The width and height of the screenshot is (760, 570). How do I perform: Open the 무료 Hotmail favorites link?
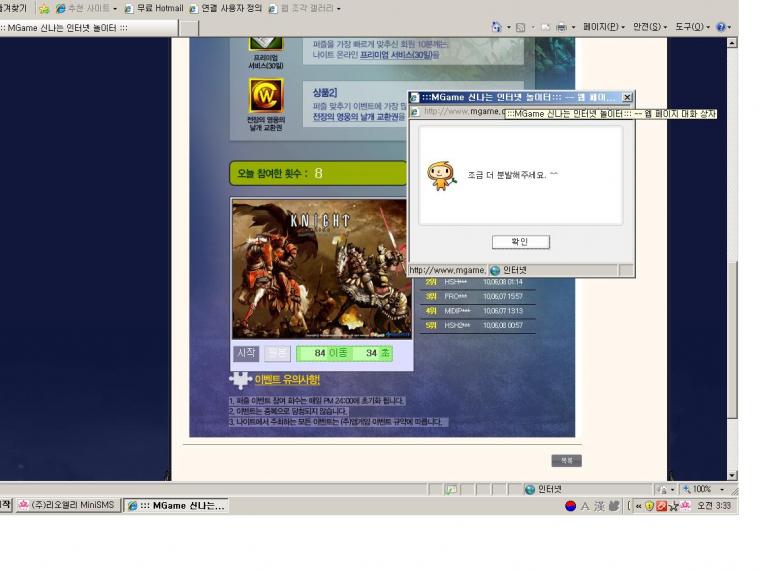coord(154,8)
